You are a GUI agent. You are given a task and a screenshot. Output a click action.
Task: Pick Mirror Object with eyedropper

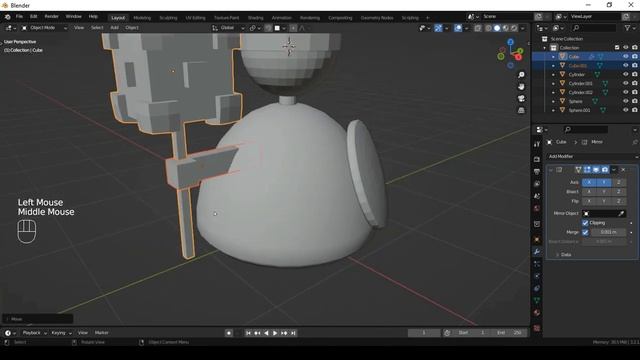point(621,213)
